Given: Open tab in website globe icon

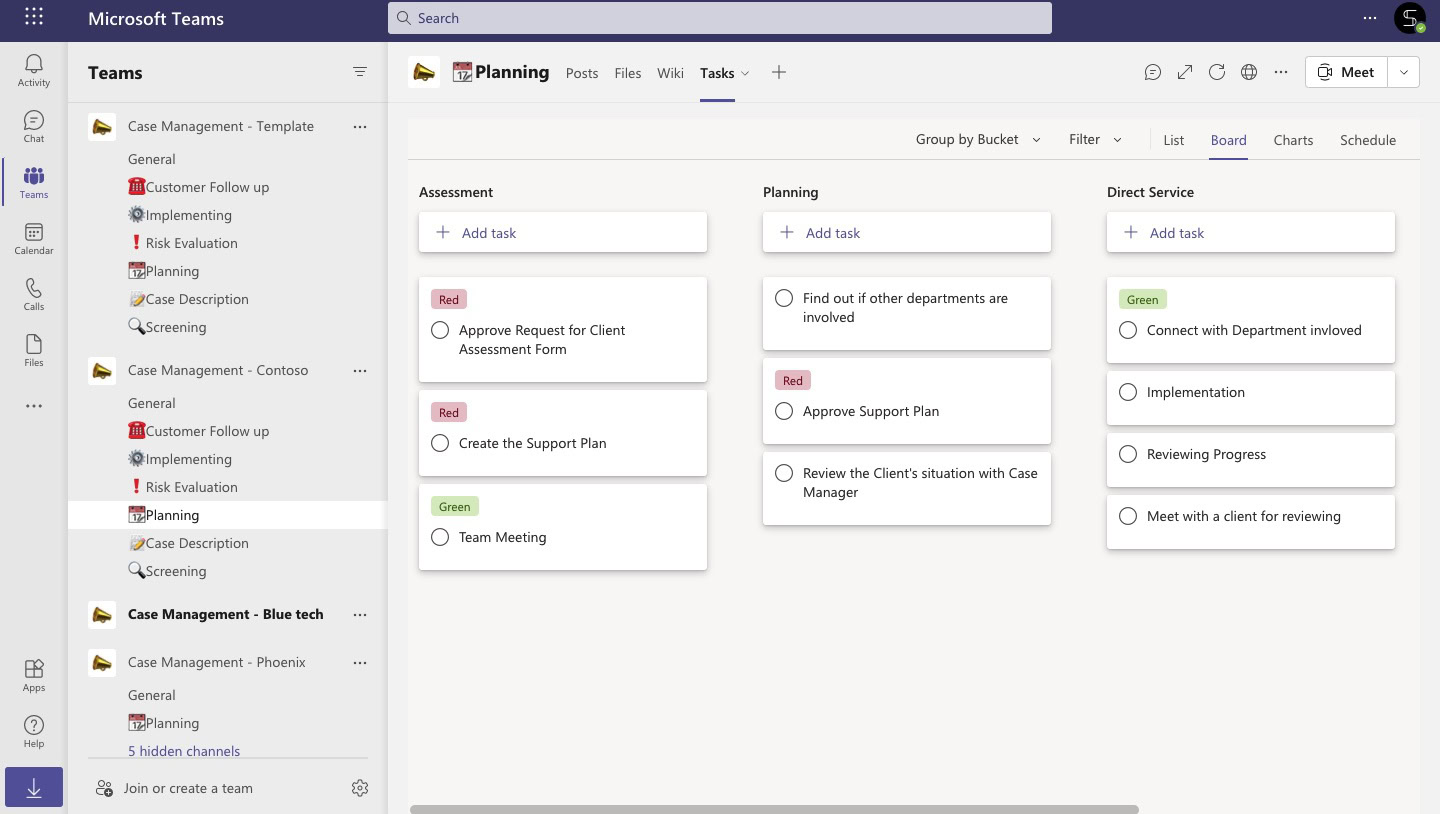Looking at the screenshot, I should 1249,72.
